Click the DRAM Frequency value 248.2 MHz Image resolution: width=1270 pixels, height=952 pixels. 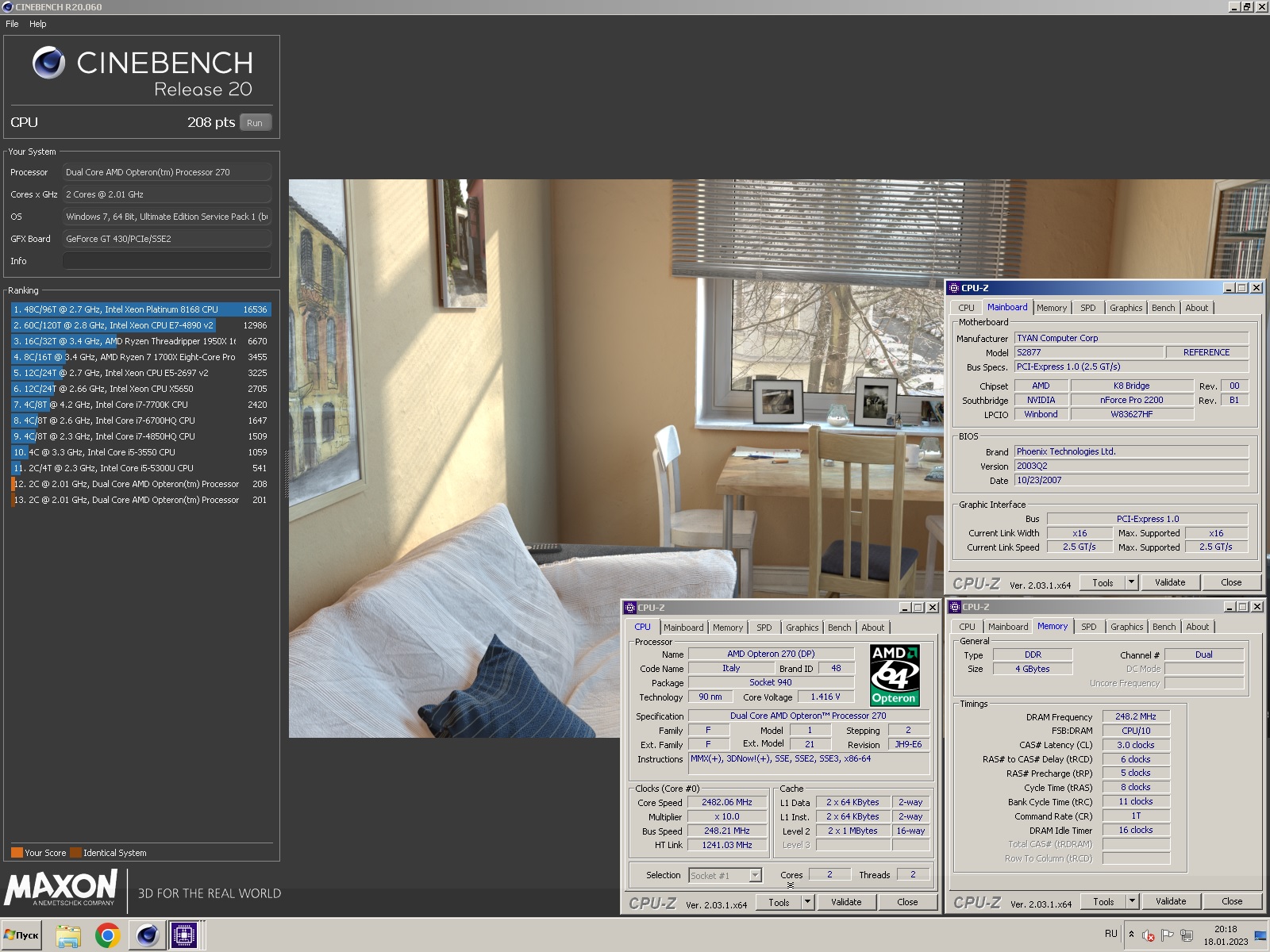(x=1136, y=716)
